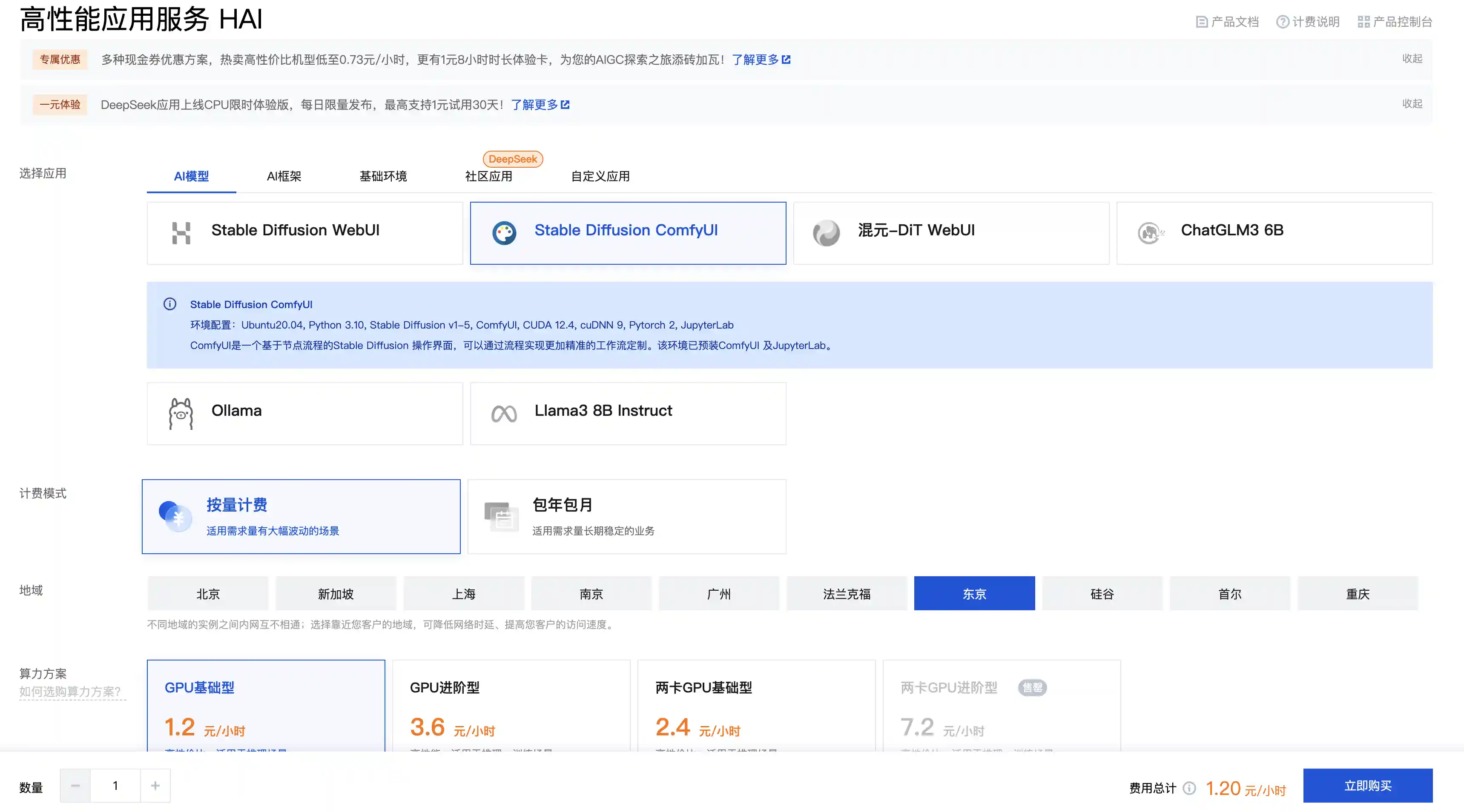The image size is (1464, 812).
Task: Click the quantity input field
Action: click(115, 785)
